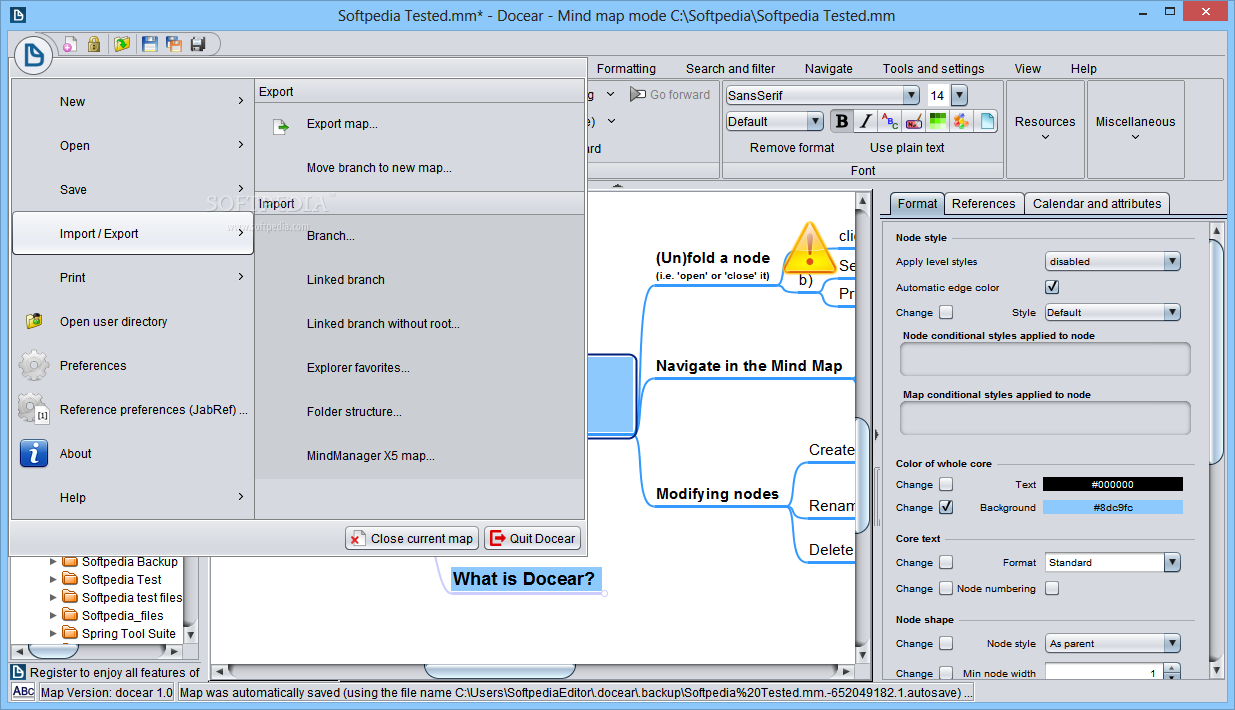
Task: Click the colored ABC text color icon
Action: (889, 121)
